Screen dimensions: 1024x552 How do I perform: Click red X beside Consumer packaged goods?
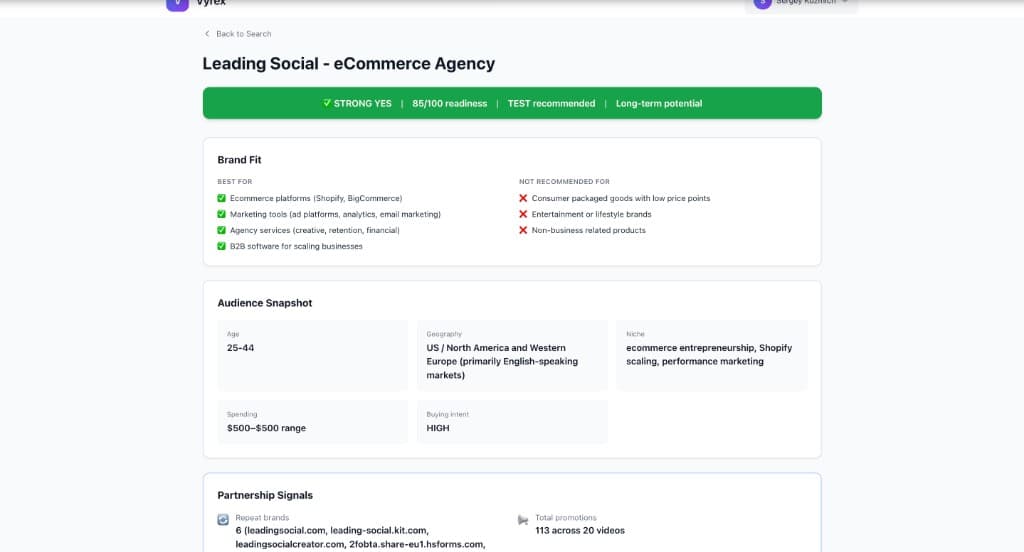coord(523,198)
